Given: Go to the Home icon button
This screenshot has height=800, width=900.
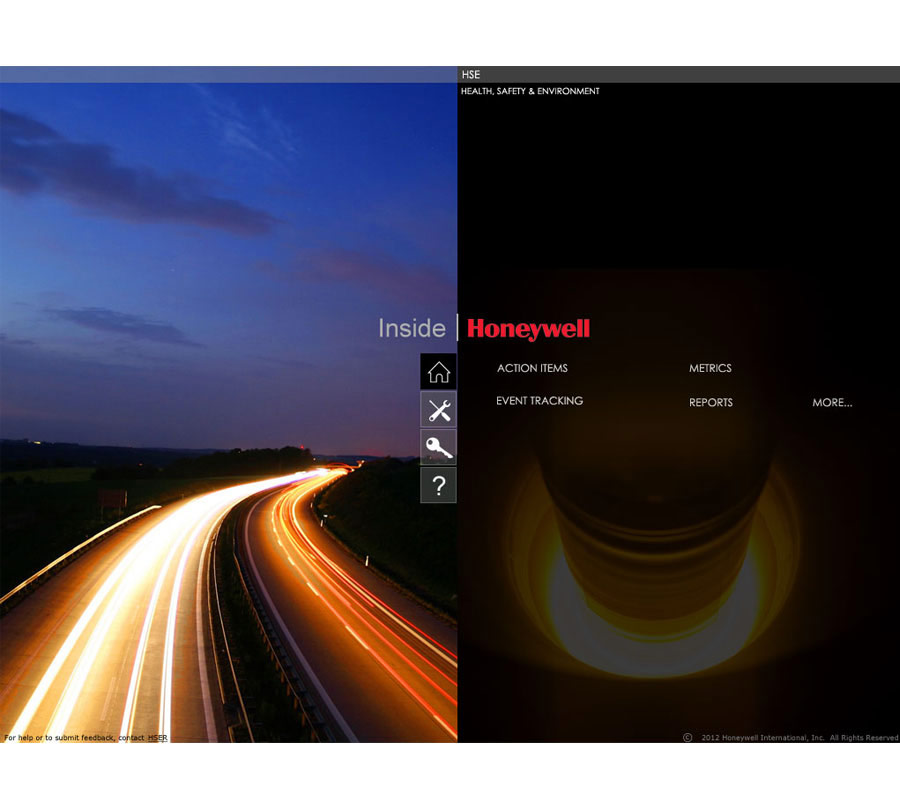Looking at the screenshot, I should pos(438,372).
